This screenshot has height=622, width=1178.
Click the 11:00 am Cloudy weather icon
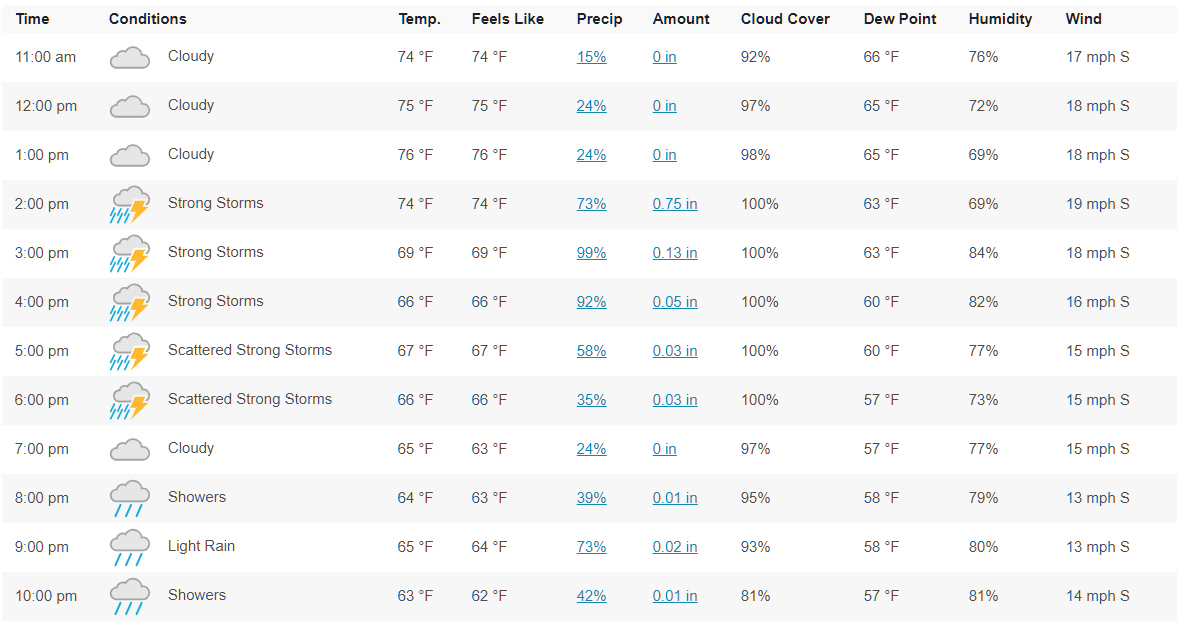point(129,58)
